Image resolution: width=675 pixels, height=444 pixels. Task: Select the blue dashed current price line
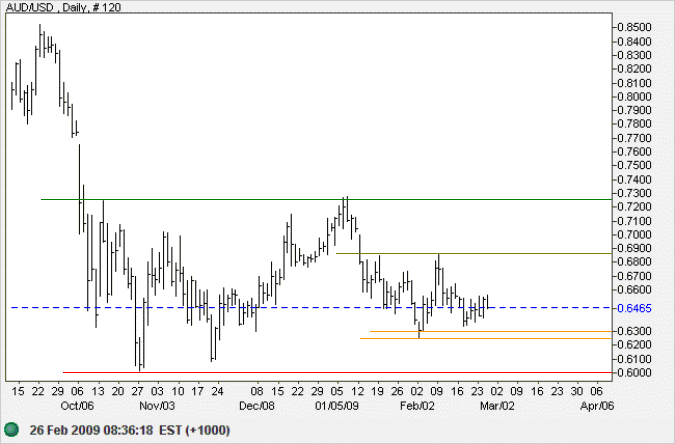(311, 307)
